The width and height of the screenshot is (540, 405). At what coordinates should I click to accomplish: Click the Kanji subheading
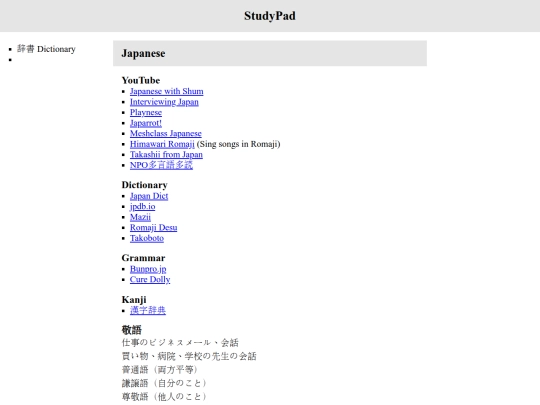tap(134, 300)
